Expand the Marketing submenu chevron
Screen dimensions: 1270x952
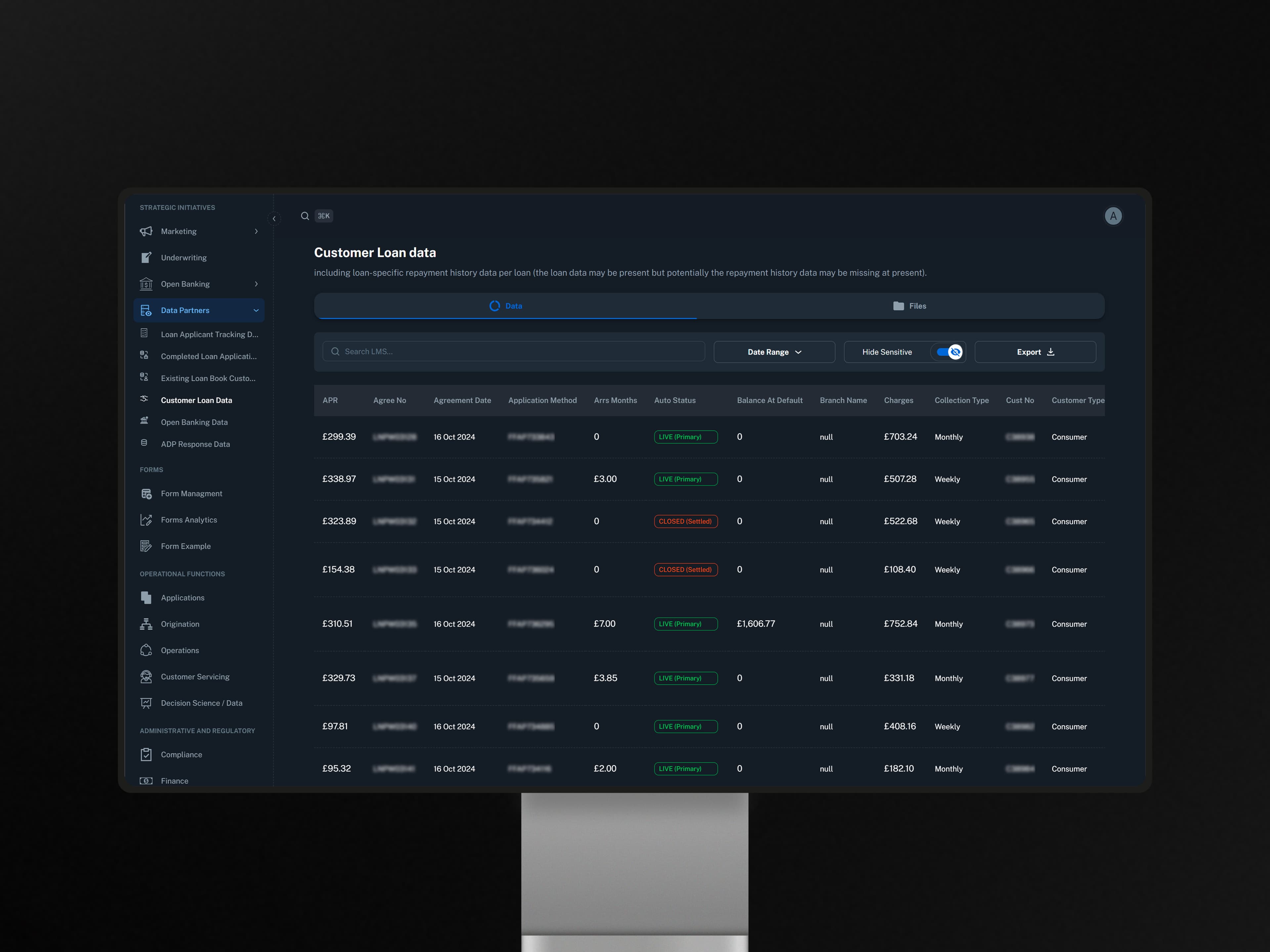pos(256,231)
